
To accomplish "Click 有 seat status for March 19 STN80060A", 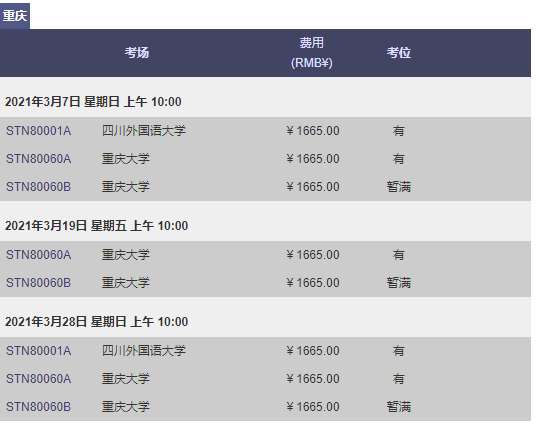I will tap(399, 255).
